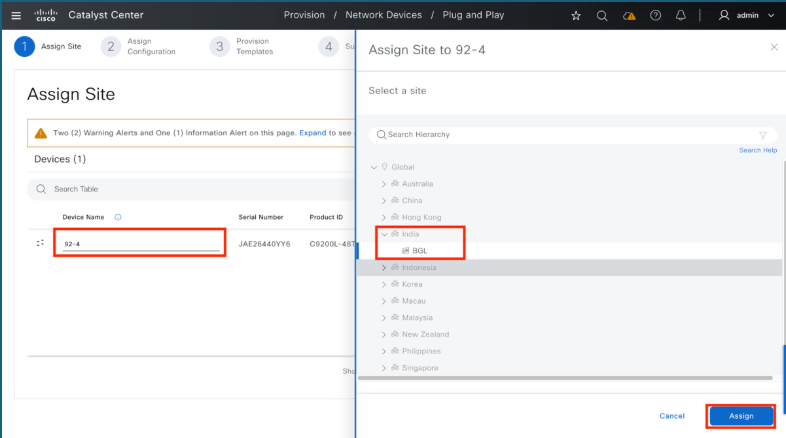Click the Serial Number column header
Image resolution: width=786 pixels, height=438 pixels.
tap(261, 217)
